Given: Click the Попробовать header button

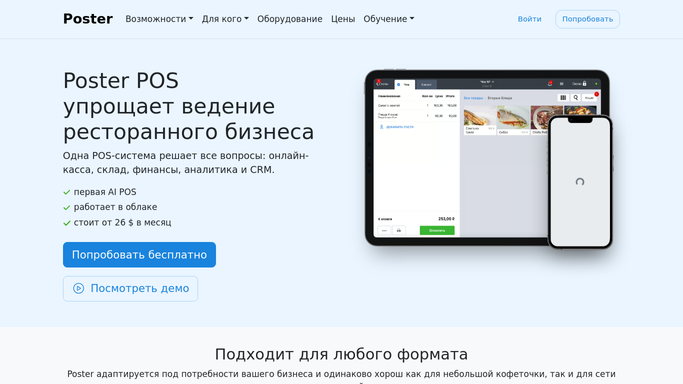Looking at the screenshot, I should click(x=587, y=19).
